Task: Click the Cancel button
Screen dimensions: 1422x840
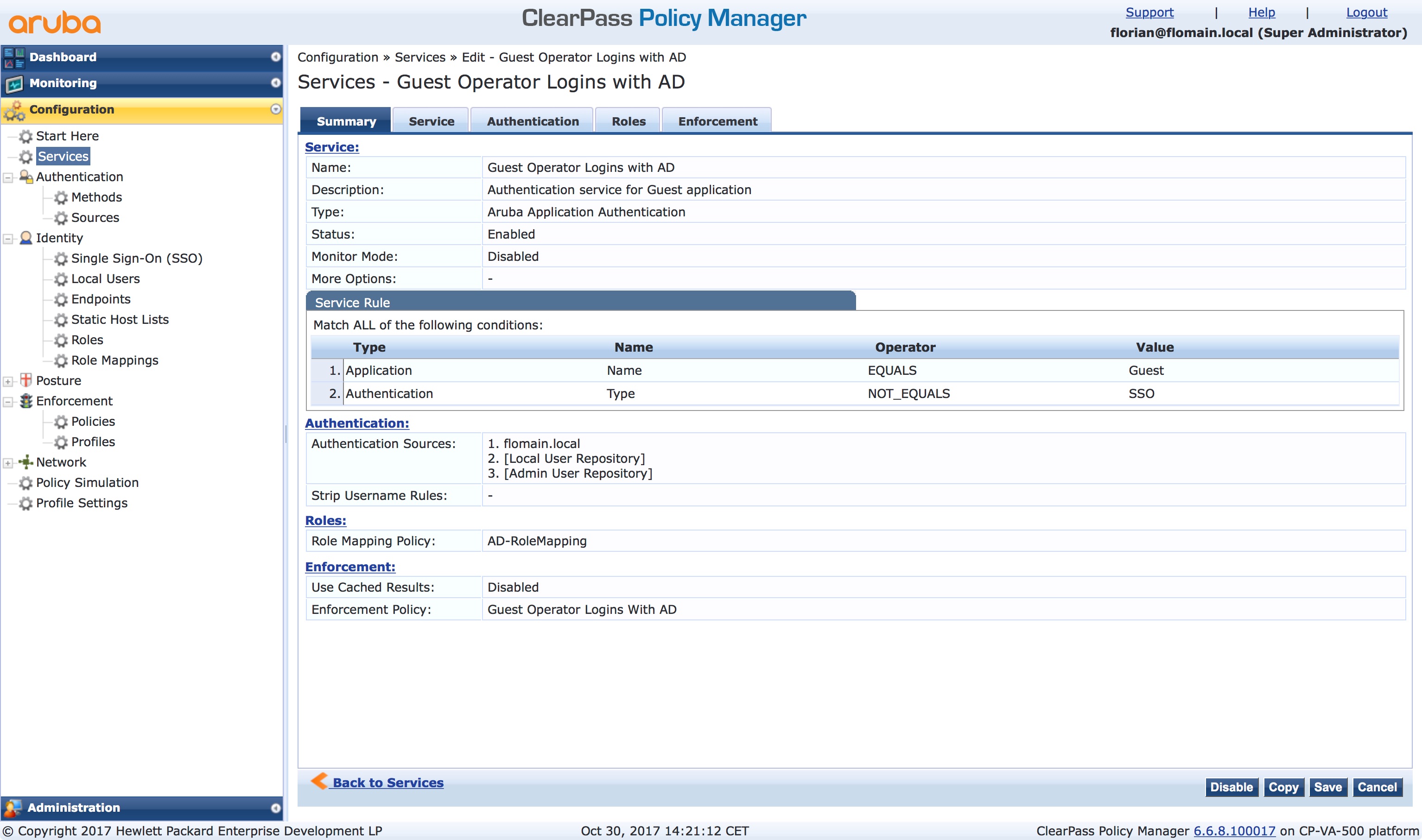Action: click(x=1378, y=787)
